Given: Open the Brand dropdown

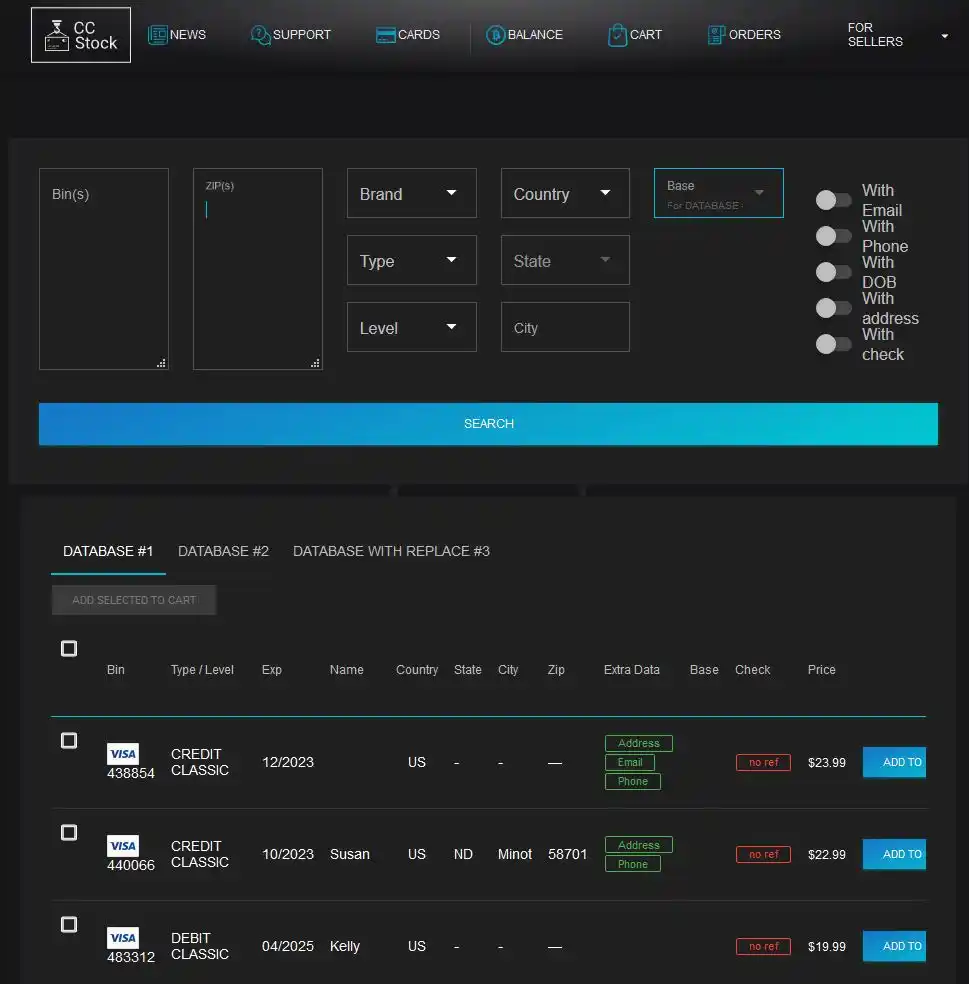Looking at the screenshot, I should point(411,193).
